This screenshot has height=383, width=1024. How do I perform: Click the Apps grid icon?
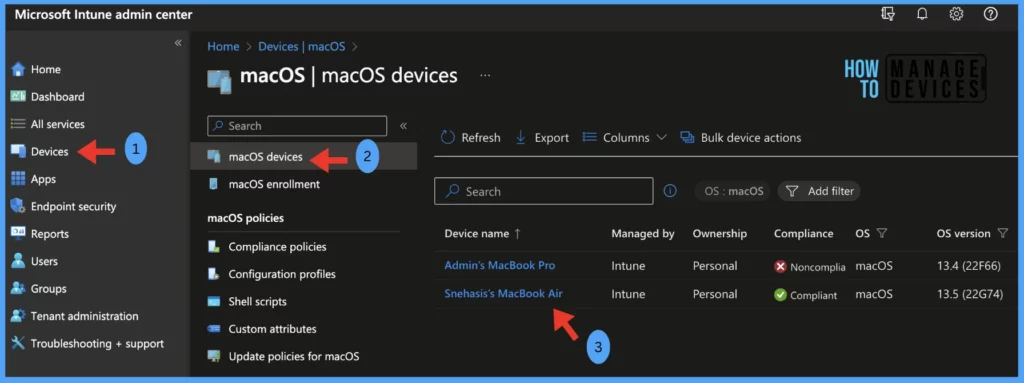18,179
